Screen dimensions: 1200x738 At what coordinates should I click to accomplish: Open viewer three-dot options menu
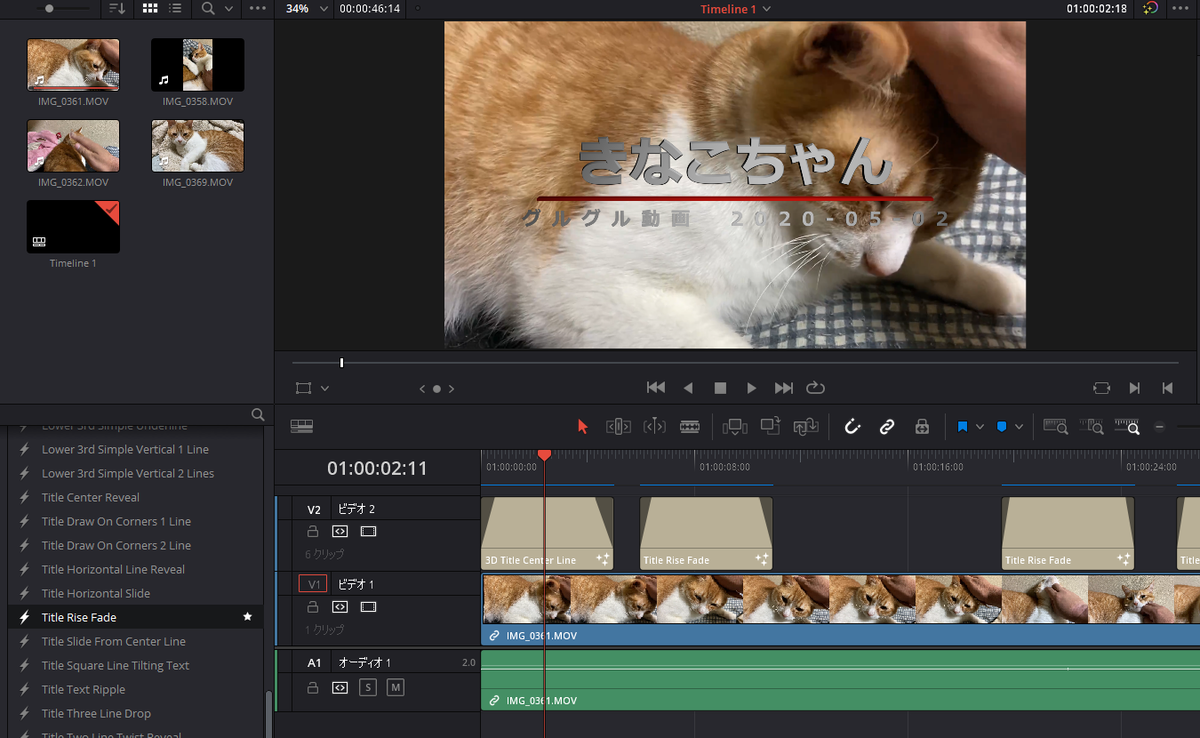[x=1182, y=8]
